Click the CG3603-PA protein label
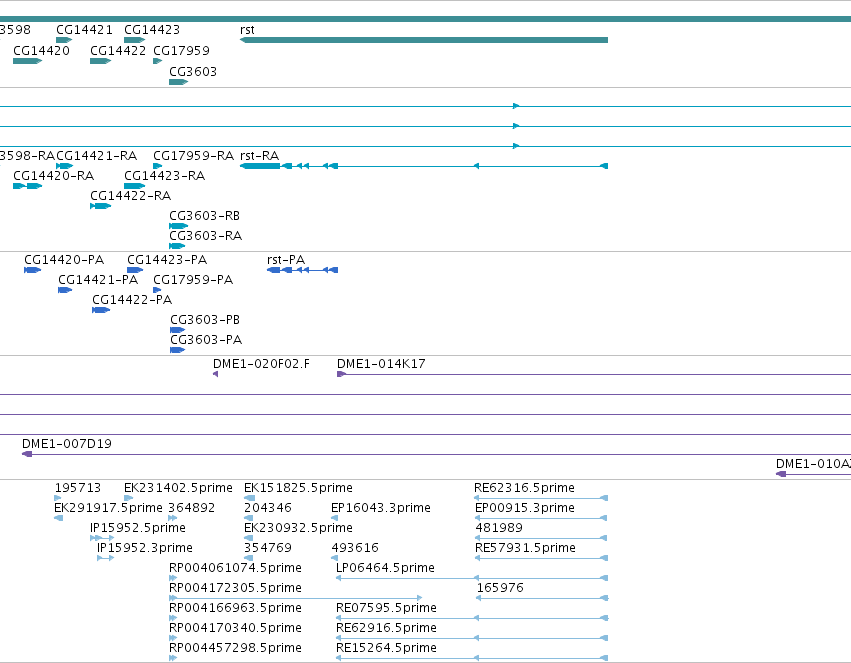851x663 pixels. click(x=206, y=340)
